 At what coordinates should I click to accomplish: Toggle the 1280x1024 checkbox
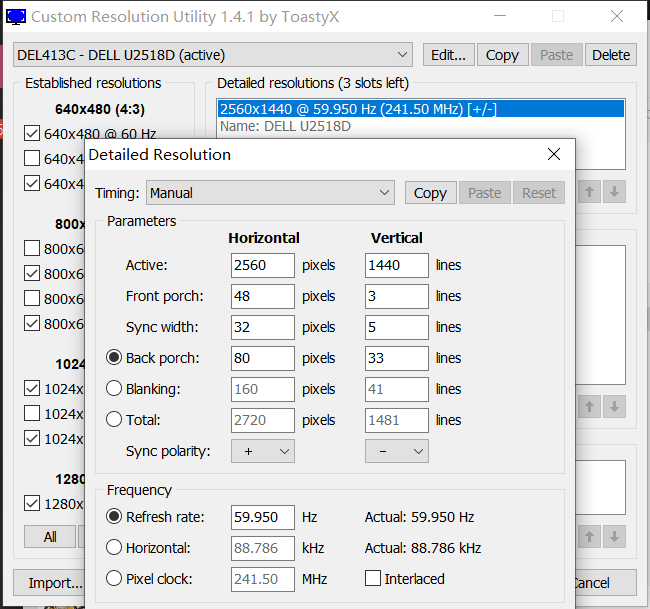pyautogui.click(x=32, y=503)
